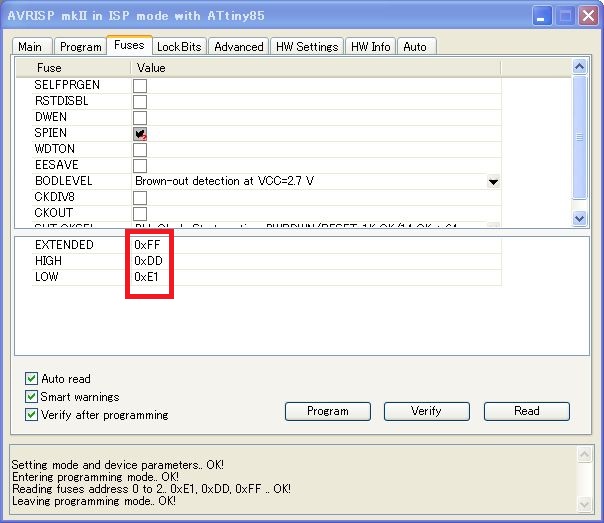Click the fuse list scrollbar thumb
The height and width of the screenshot is (523, 604).
click(579, 137)
